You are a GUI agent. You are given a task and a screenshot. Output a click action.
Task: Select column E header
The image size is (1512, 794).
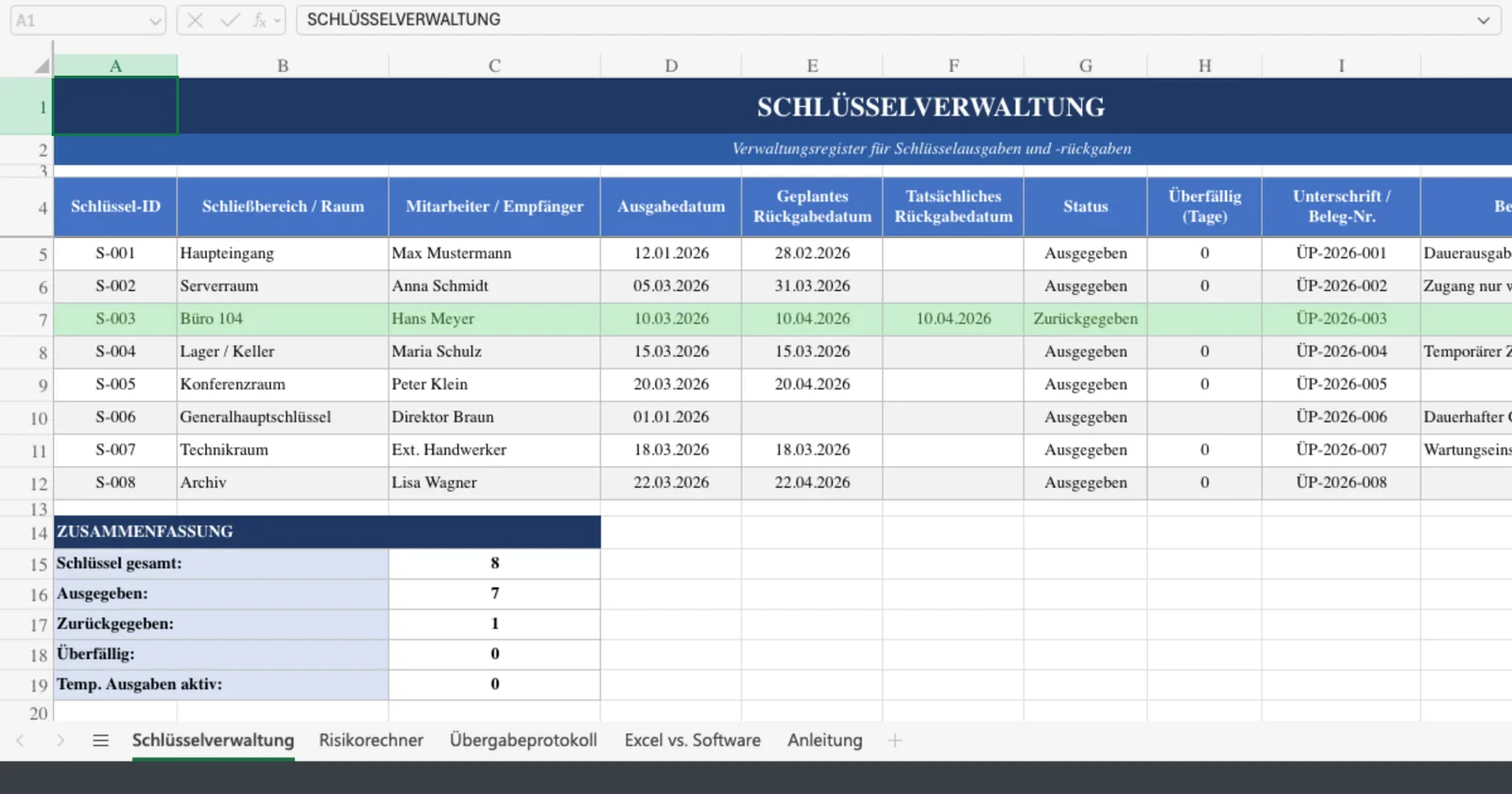click(812, 66)
